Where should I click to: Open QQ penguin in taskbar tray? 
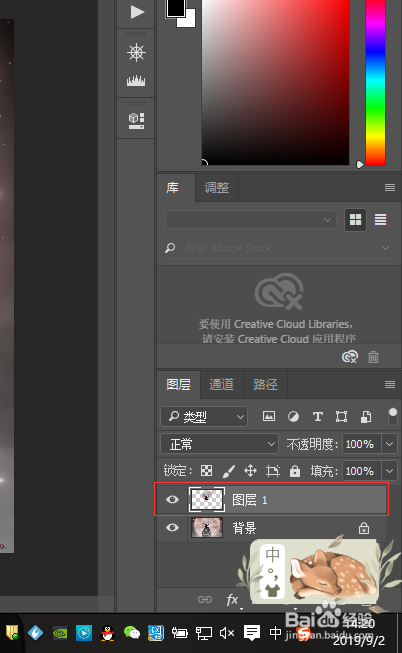[108, 633]
